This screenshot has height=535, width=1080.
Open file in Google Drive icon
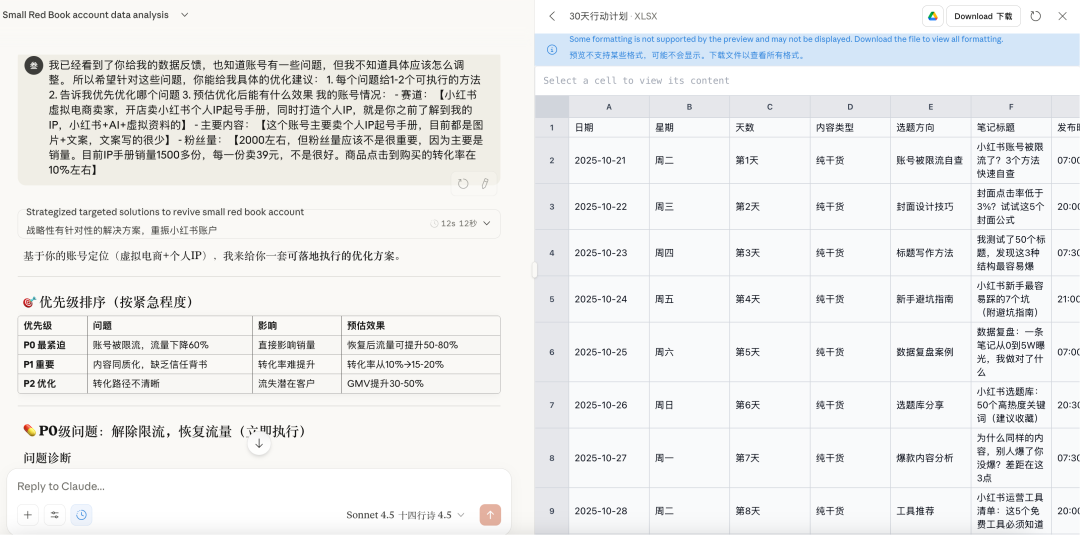(932, 16)
